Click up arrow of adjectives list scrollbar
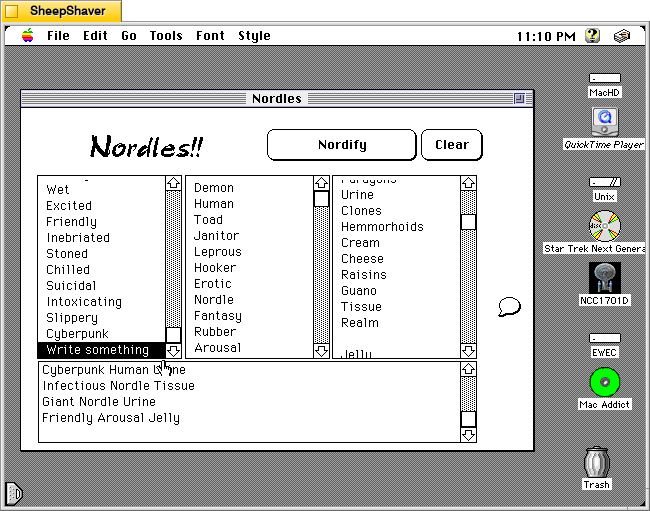Image resolution: width=650 pixels, height=511 pixels. tap(173, 183)
